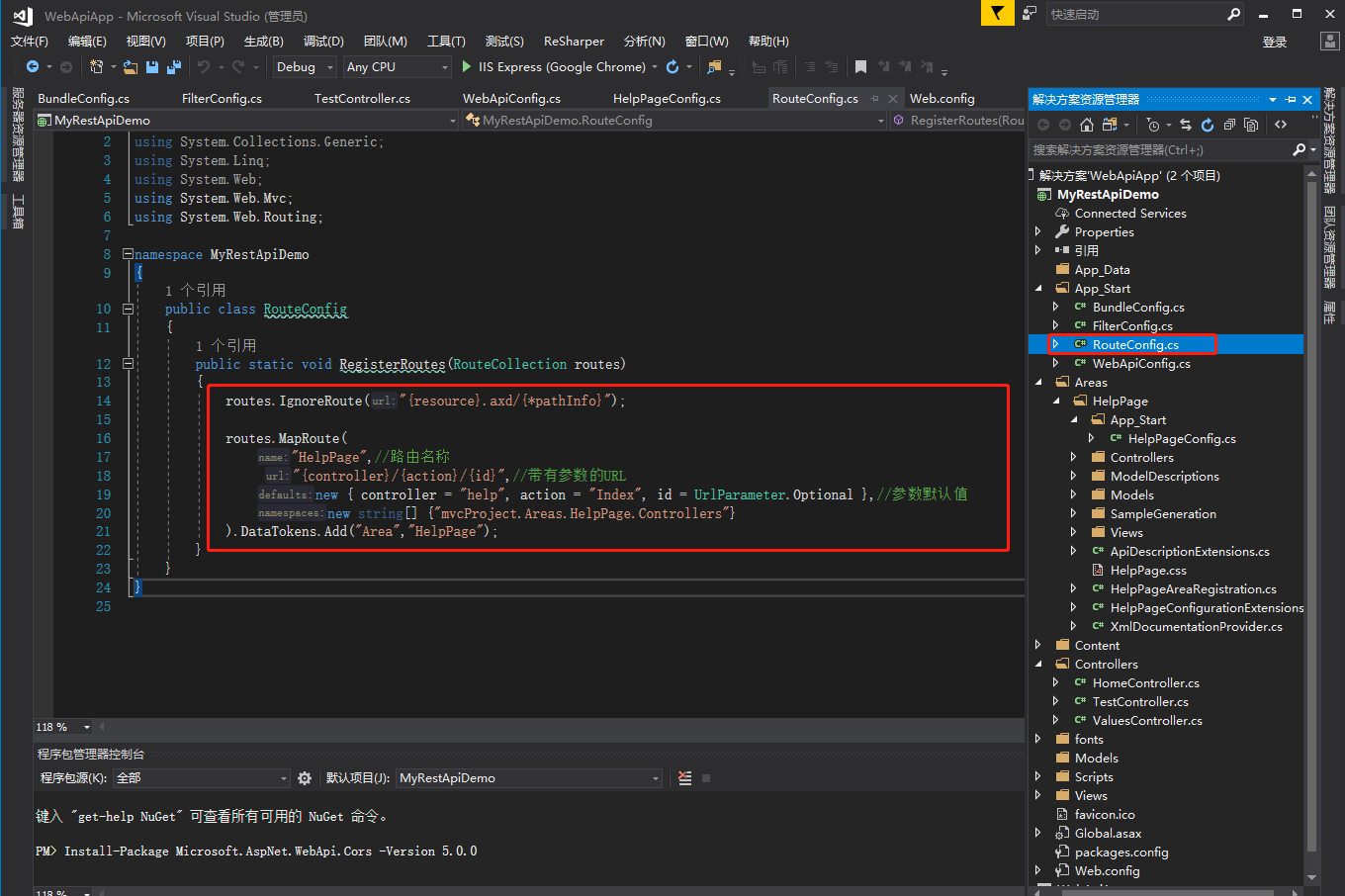Select Global.asax in Solution Explorer
This screenshot has height=896, width=1345.
tap(1108, 833)
